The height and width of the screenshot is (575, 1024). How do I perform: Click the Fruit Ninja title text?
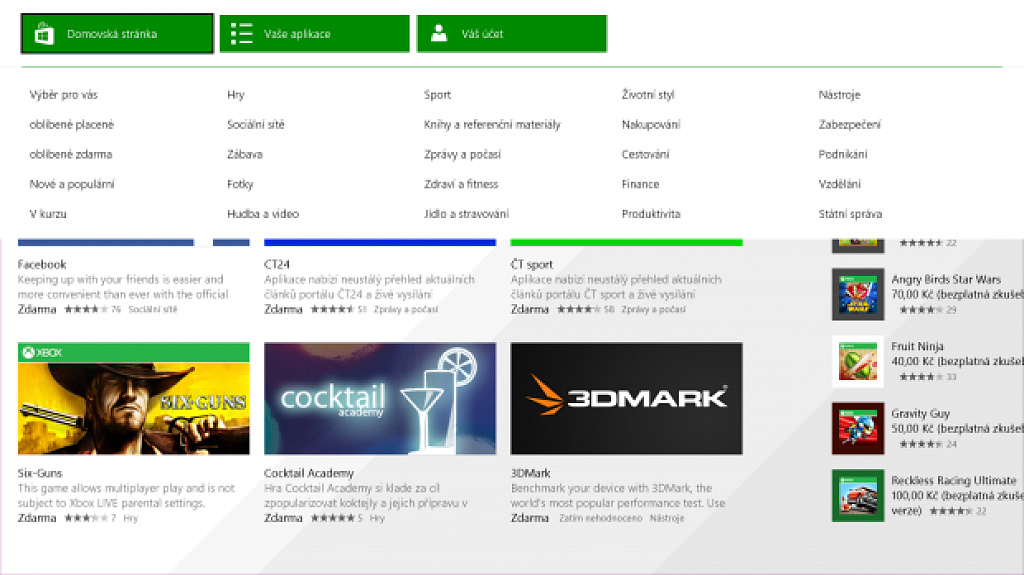[918, 346]
